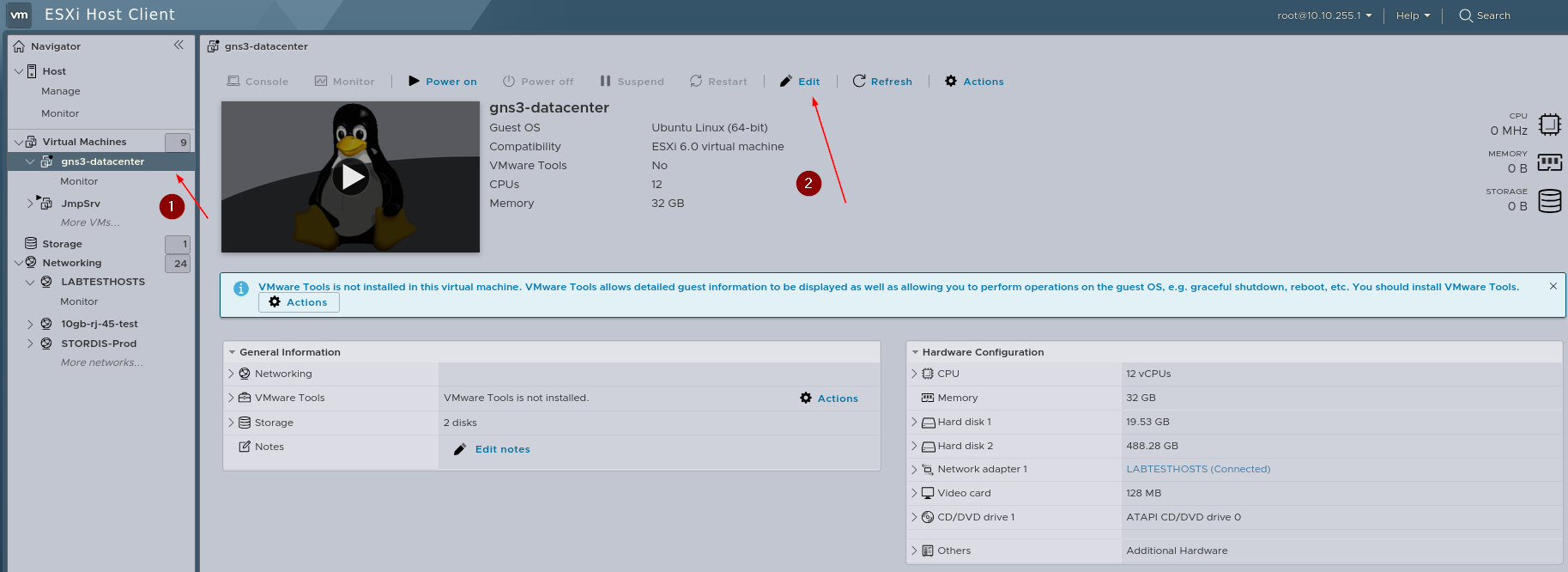Screen dimensions: 1568x572
Task: Select Monitor under Host
Action: tap(60, 113)
